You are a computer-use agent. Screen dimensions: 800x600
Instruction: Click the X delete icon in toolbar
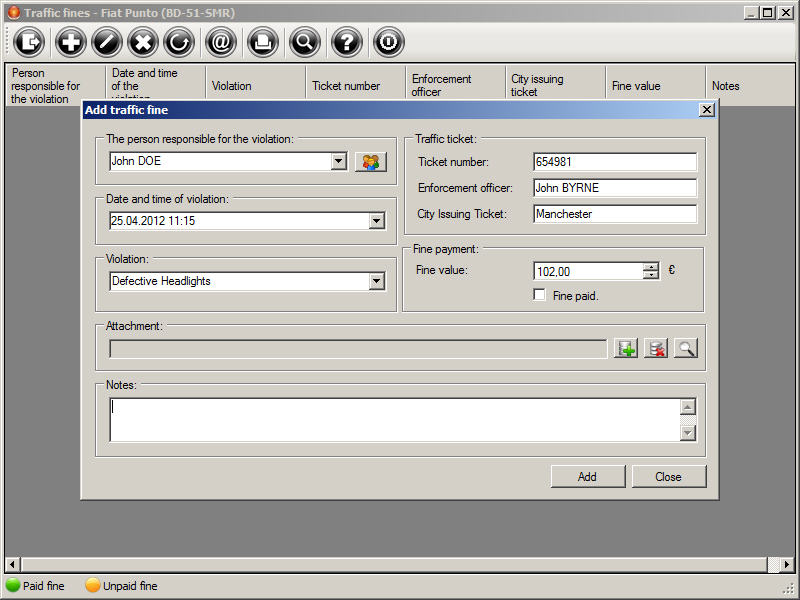pyautogui.click(x=144, y=42)
